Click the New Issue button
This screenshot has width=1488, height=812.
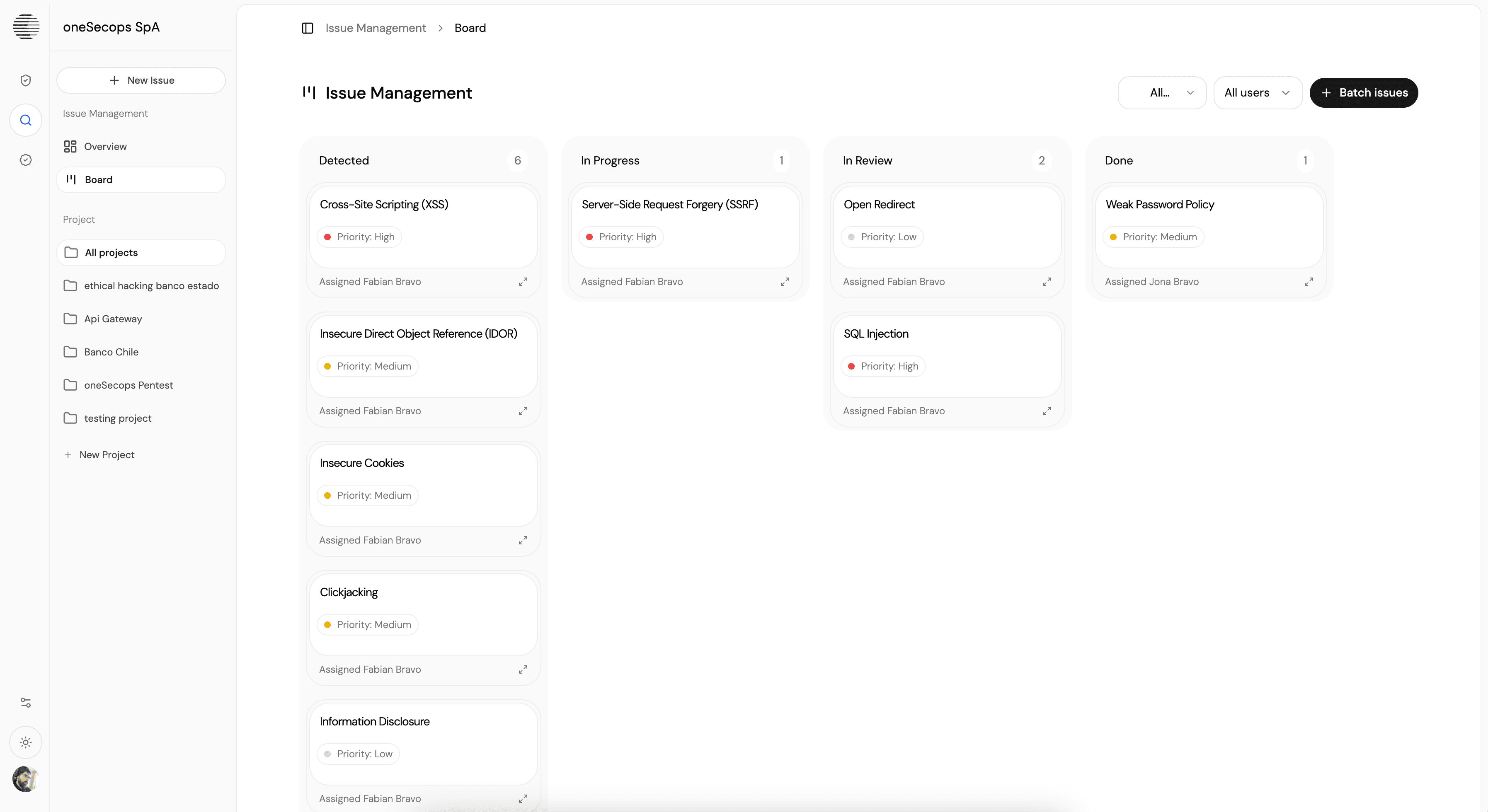pyautogui.click(x=141, y=80)
